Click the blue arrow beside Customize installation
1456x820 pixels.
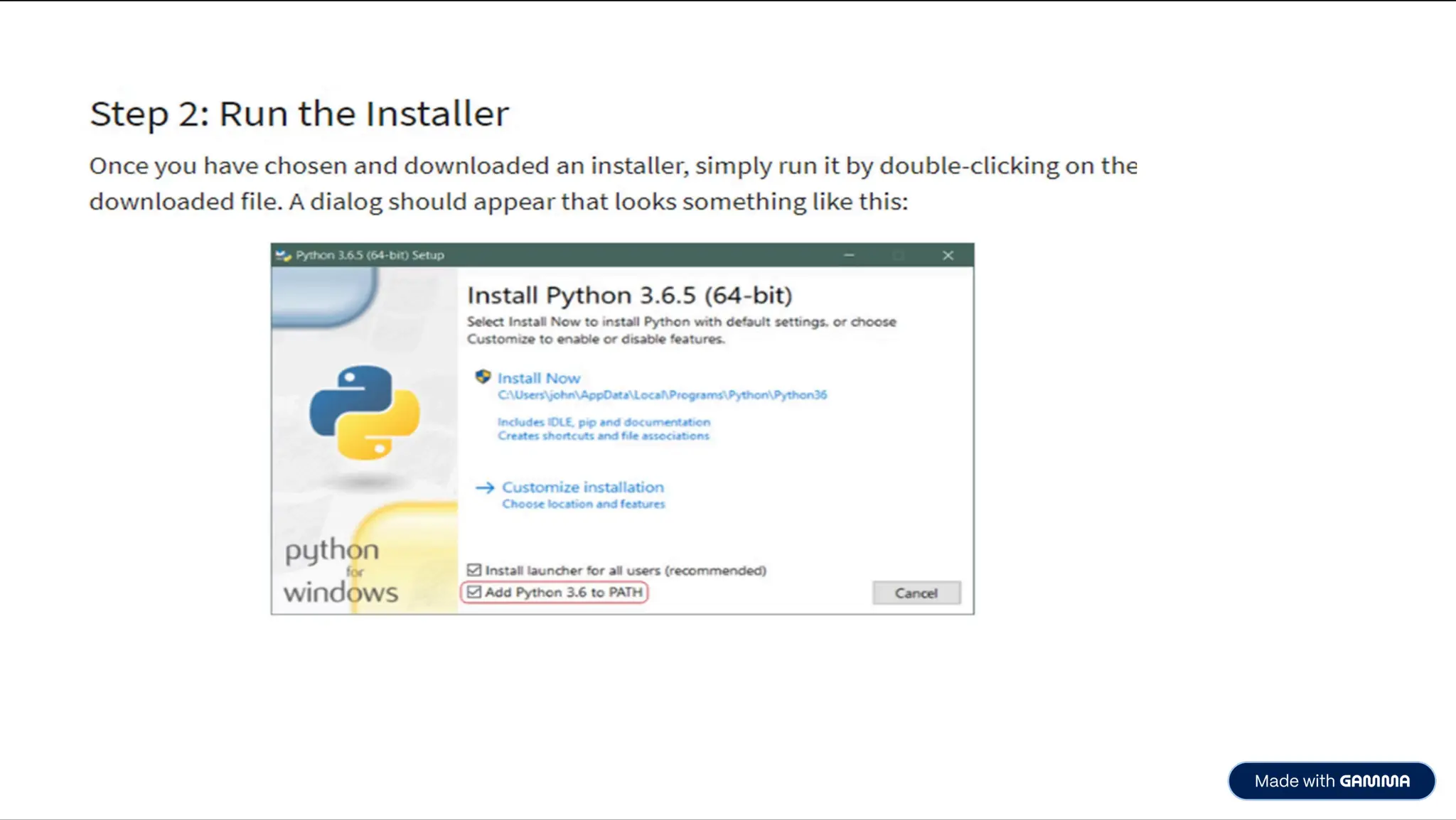[485, 487]
